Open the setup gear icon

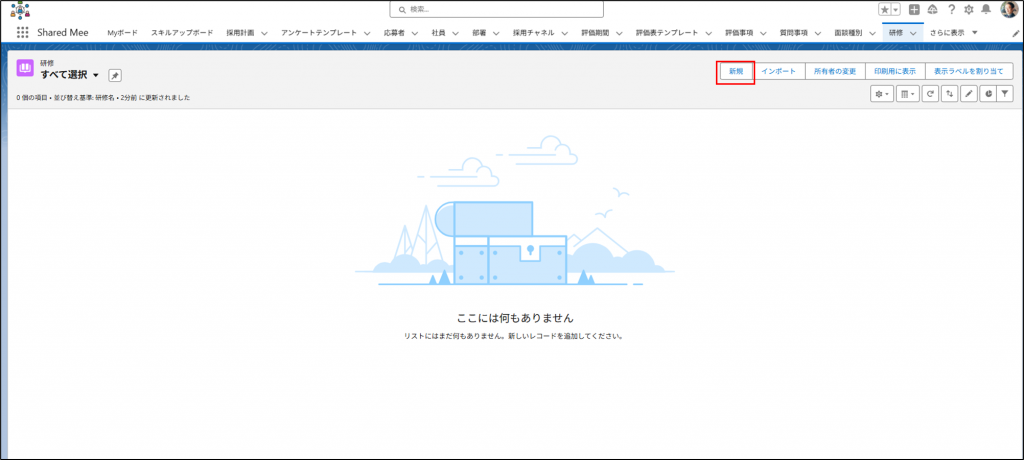968,9
